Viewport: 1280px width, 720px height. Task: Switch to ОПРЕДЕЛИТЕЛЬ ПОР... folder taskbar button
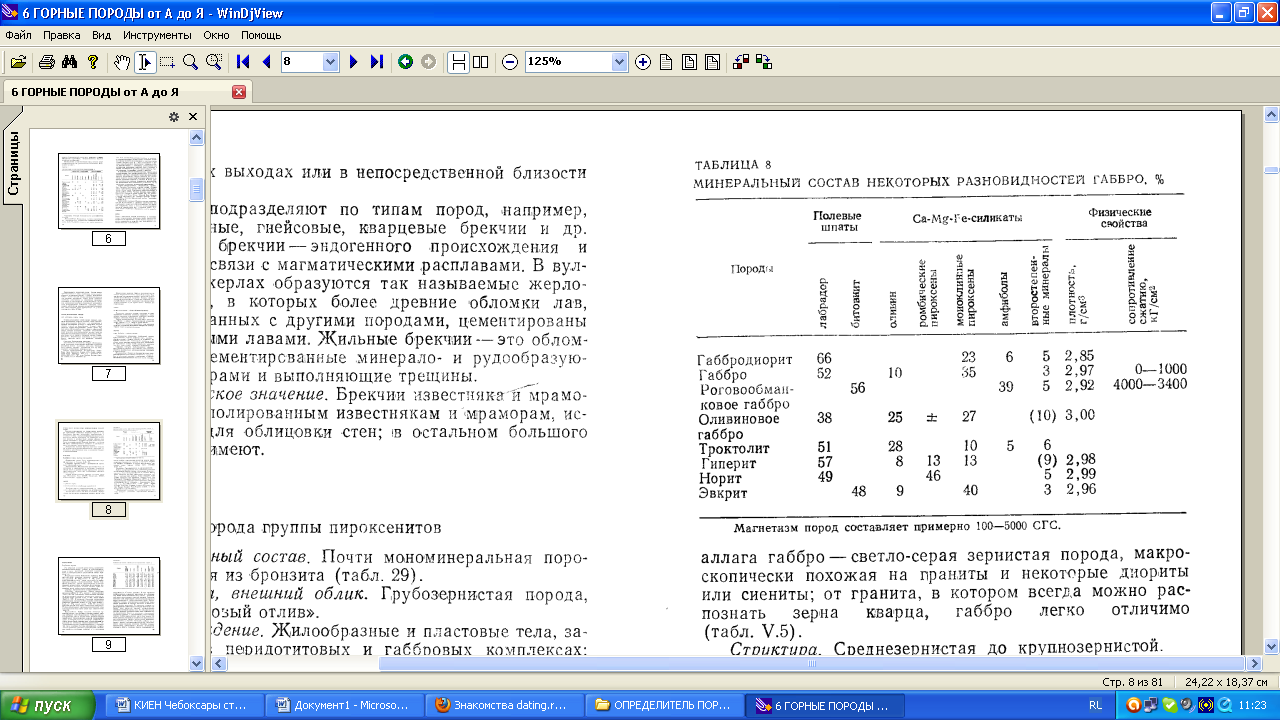665,705
